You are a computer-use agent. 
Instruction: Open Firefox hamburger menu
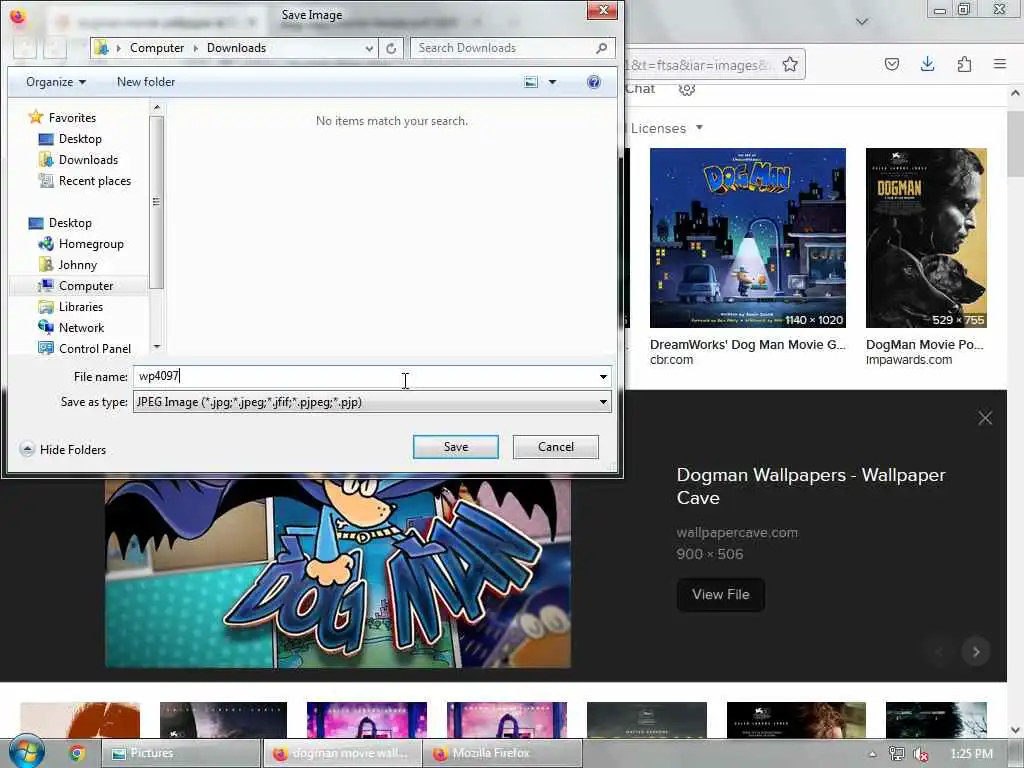pyautogui.click(x=999, y=64)
